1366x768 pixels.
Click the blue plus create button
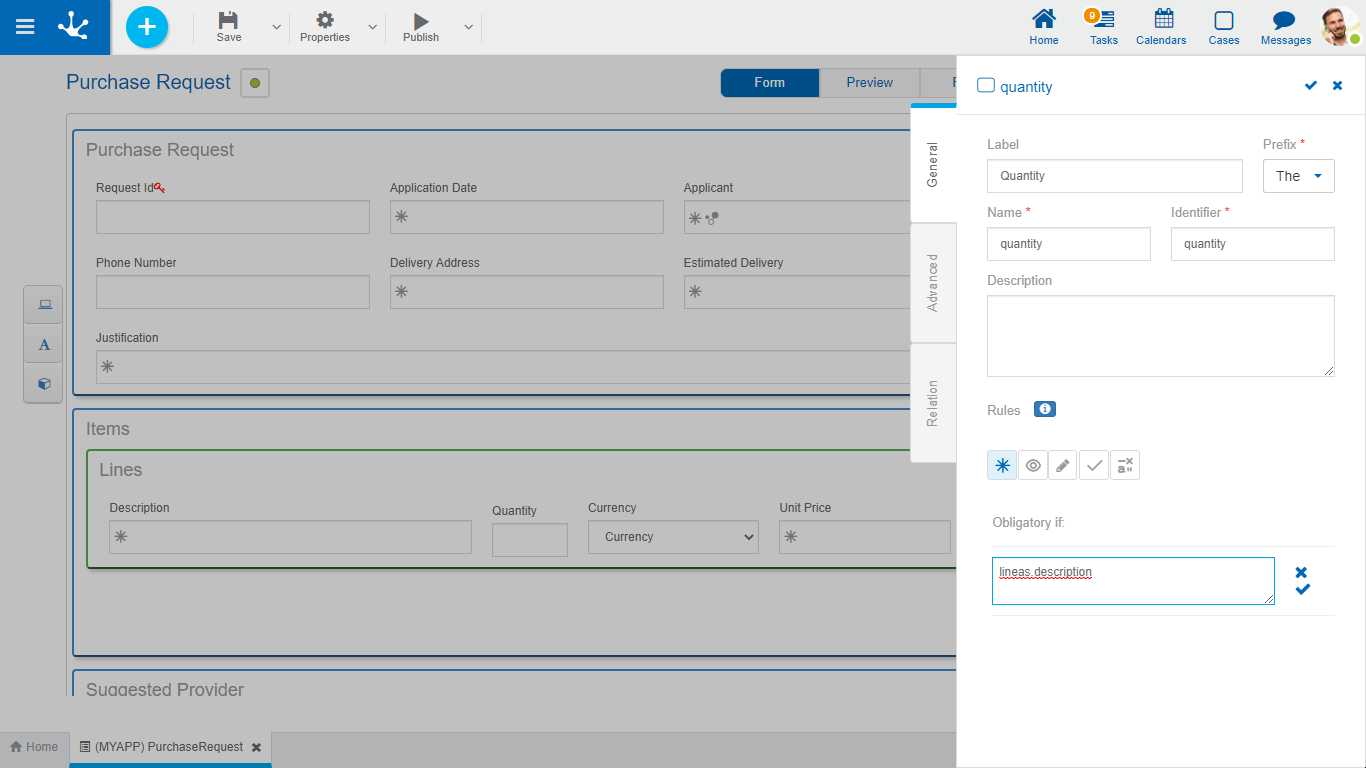[147, 27]
